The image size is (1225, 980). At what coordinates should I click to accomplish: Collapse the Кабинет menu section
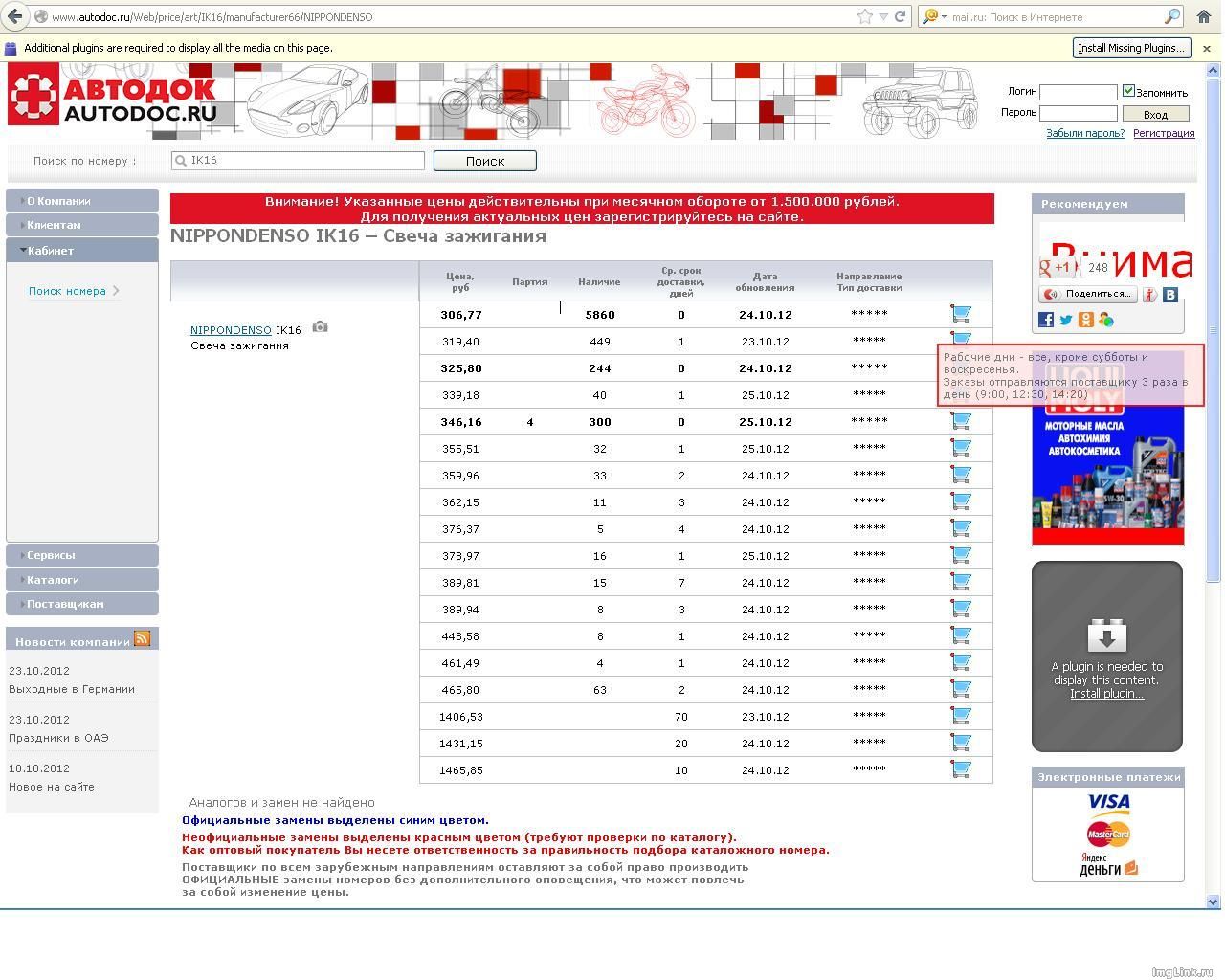click(82, 250)
